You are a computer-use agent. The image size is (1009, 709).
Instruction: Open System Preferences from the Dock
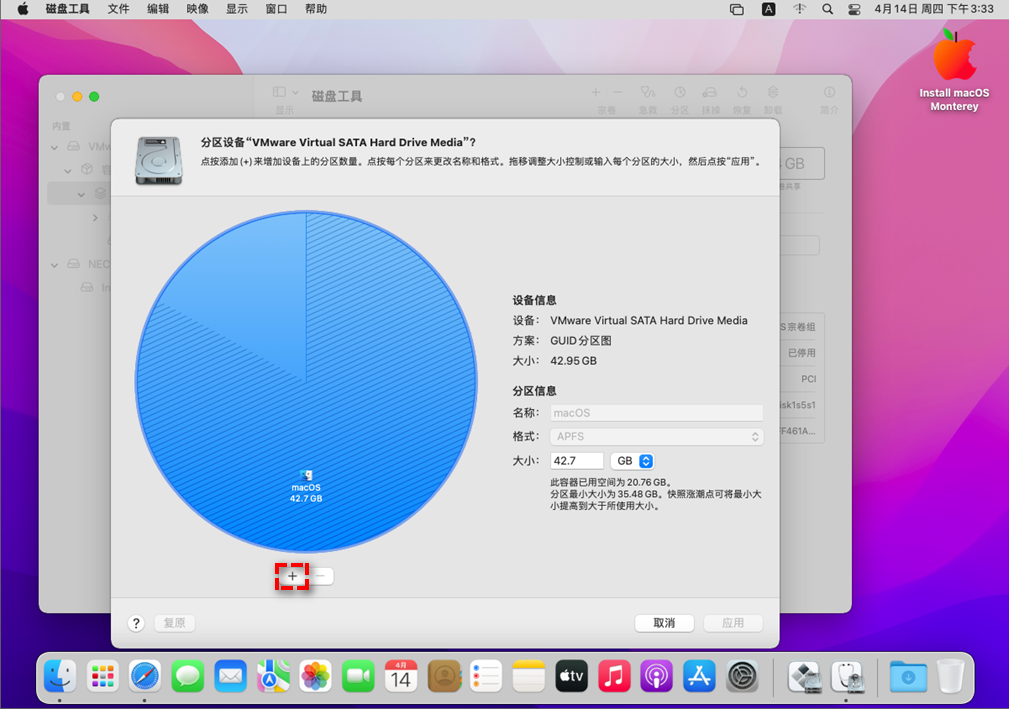[x=742, y=676]
